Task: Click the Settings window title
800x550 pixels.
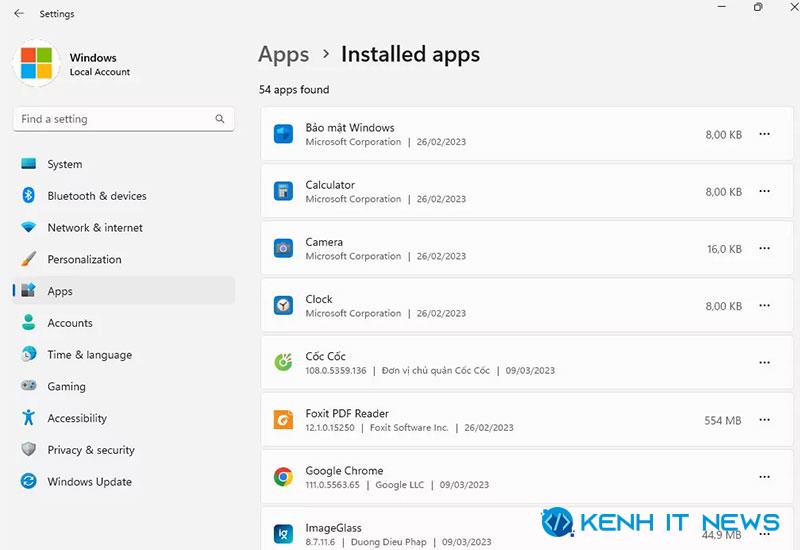Action: pos(57,14)
